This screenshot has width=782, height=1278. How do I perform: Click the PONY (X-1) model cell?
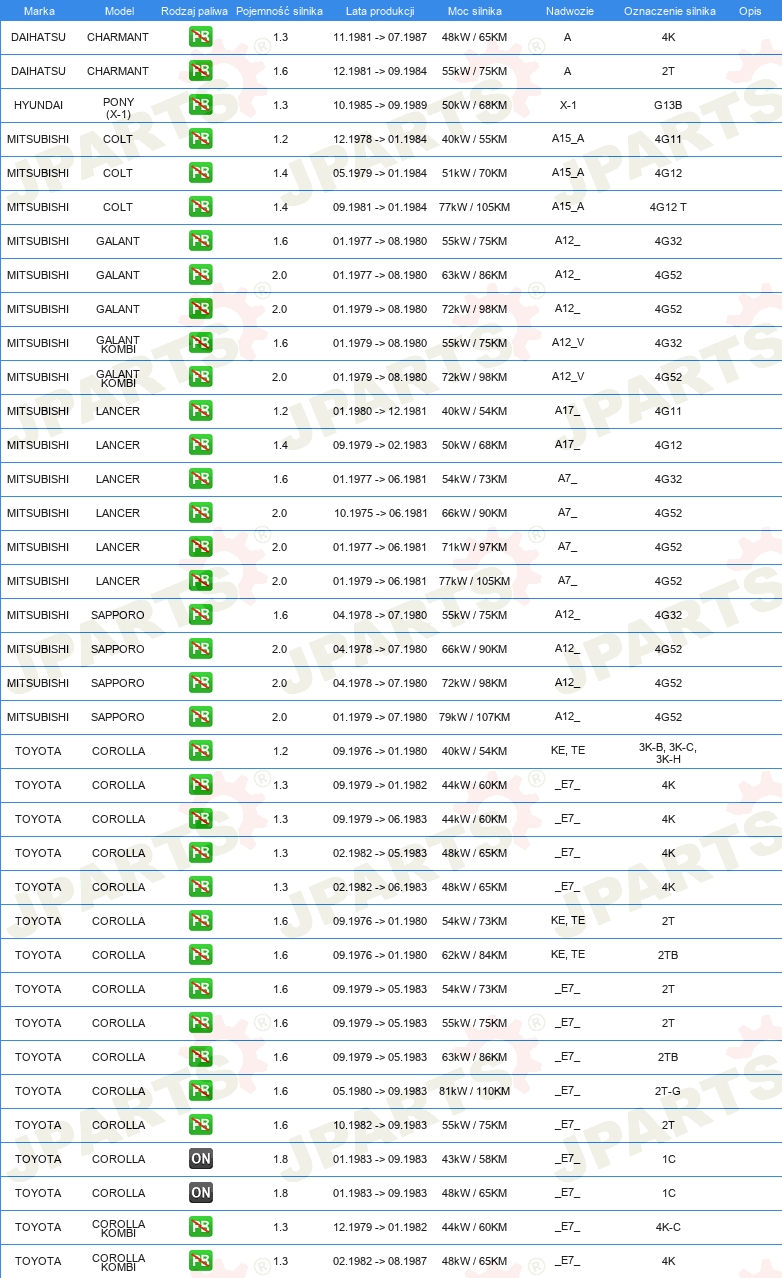(118, 108)
